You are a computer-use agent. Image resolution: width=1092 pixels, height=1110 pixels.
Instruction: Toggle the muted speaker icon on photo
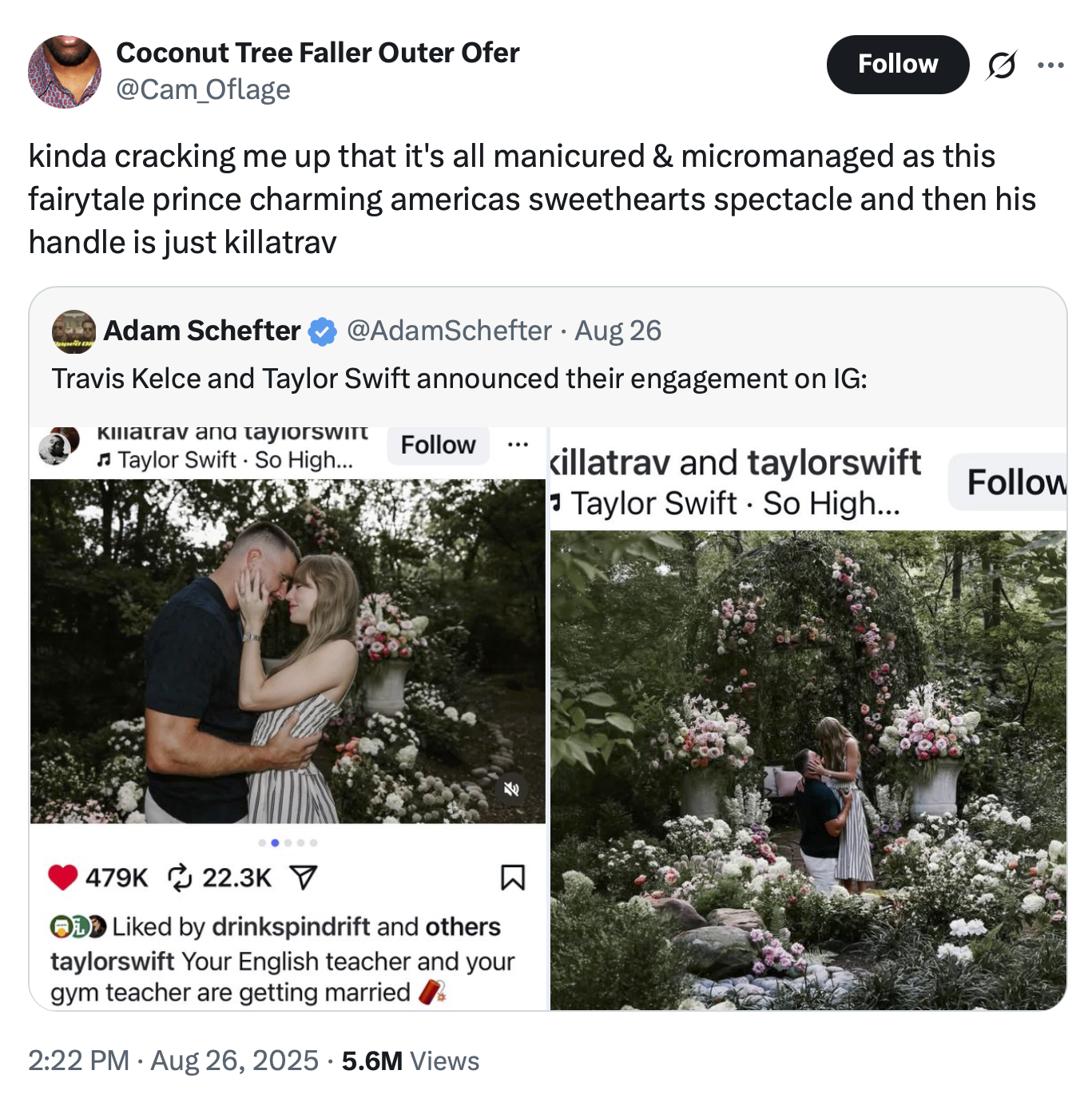click(511, 789)
